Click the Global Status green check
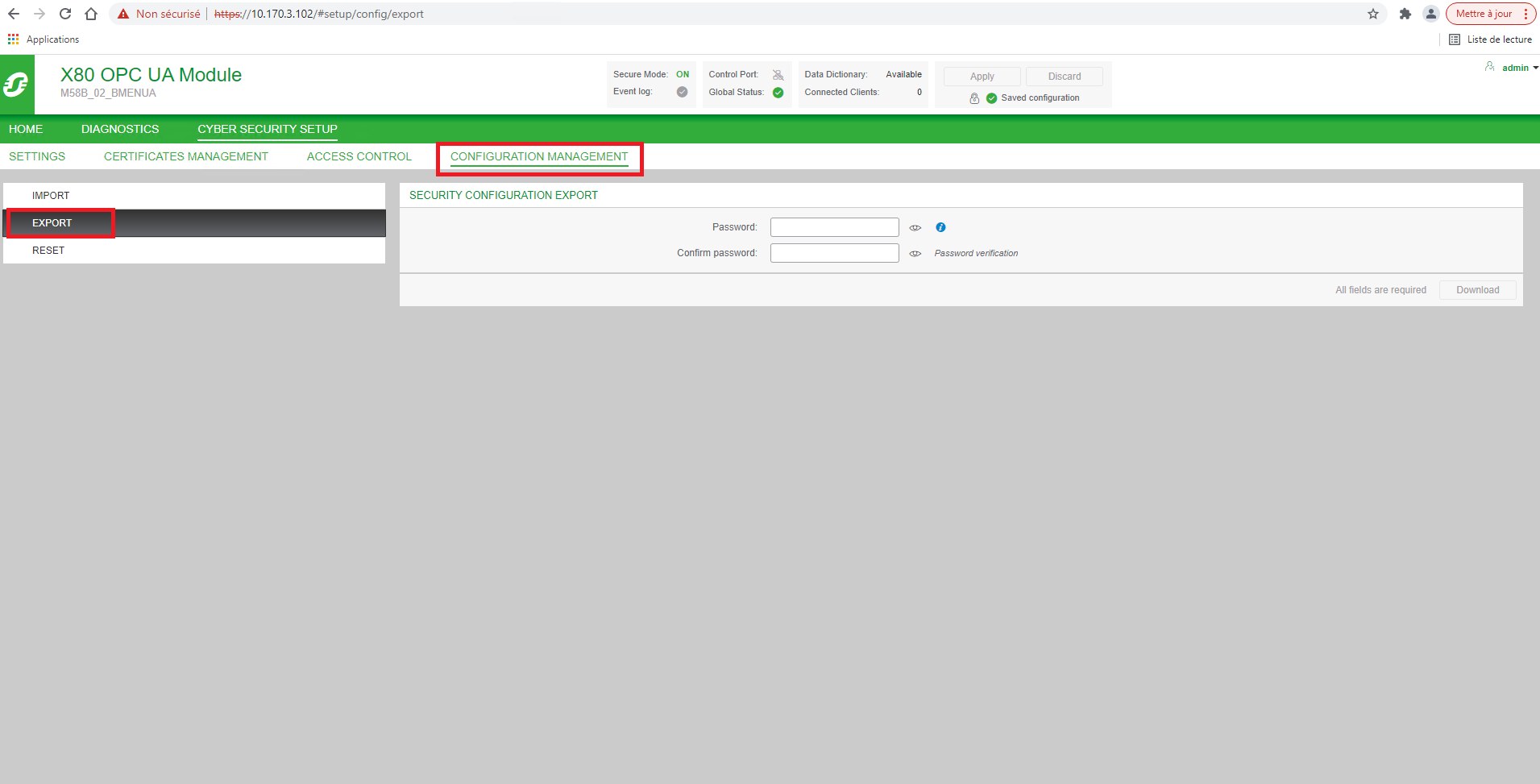This screenshot has height=784, width=1540. pos(778,93)
